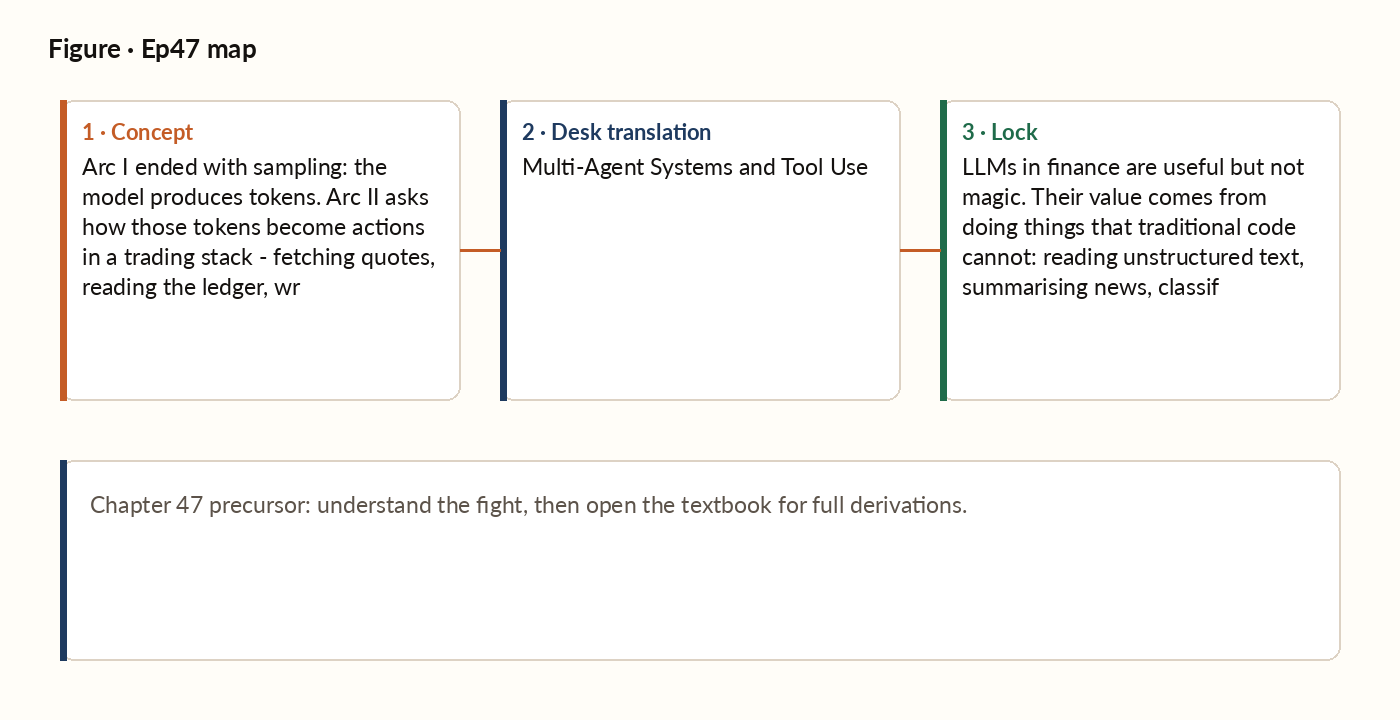Click the truncated 'summarising news, classif' line
The image size is (1400, 720).
pyautogui.click(x=1090, y=288)
